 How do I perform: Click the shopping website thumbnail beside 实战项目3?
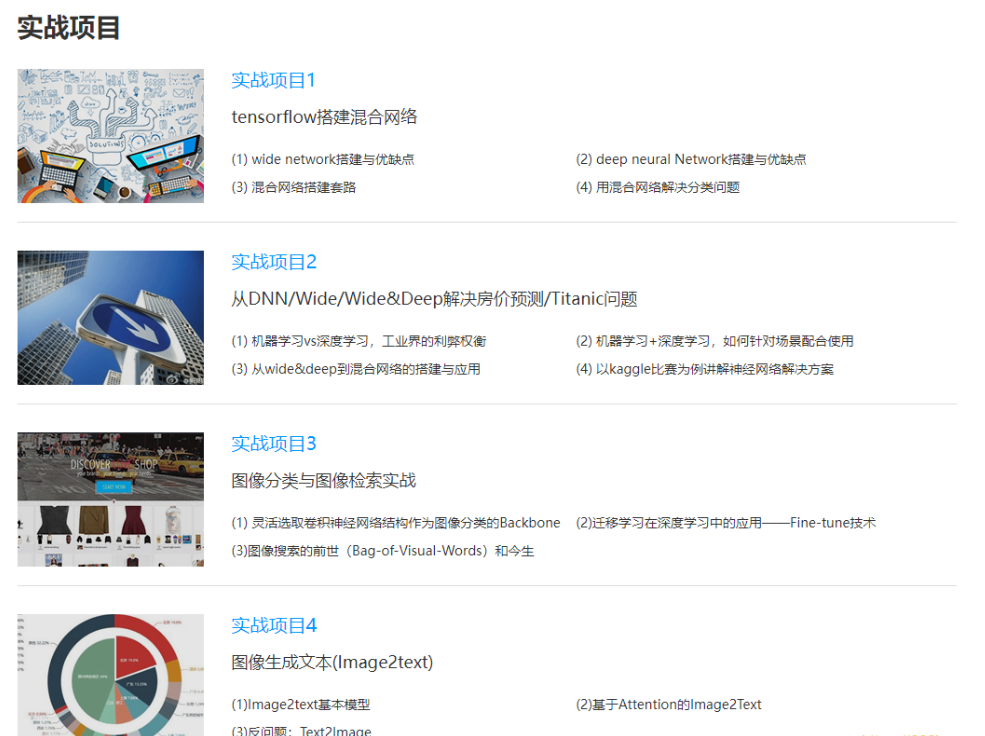[110, 499]
